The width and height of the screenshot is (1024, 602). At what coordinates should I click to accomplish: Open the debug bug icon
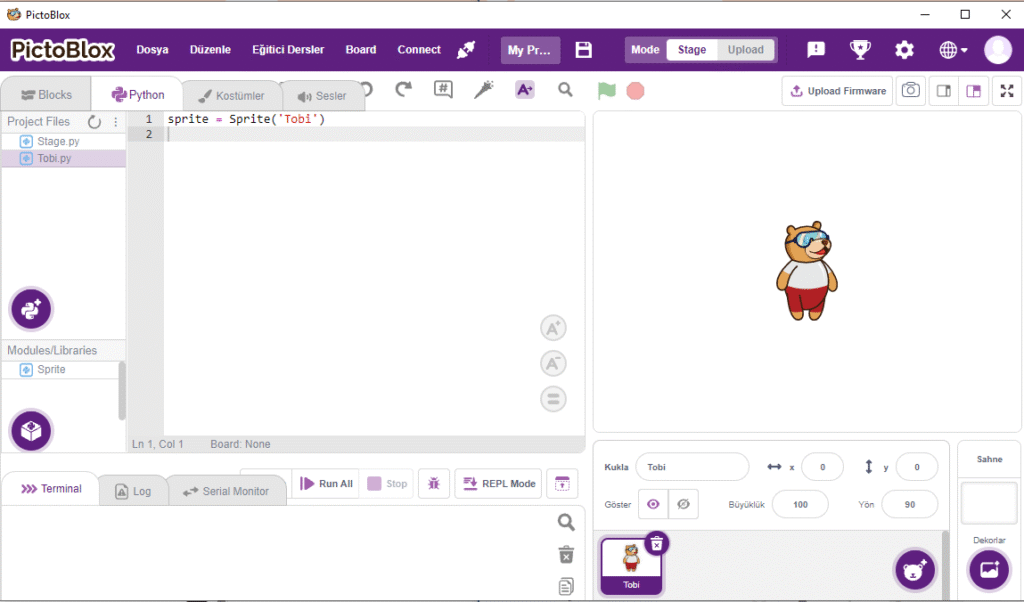[433, 484]
